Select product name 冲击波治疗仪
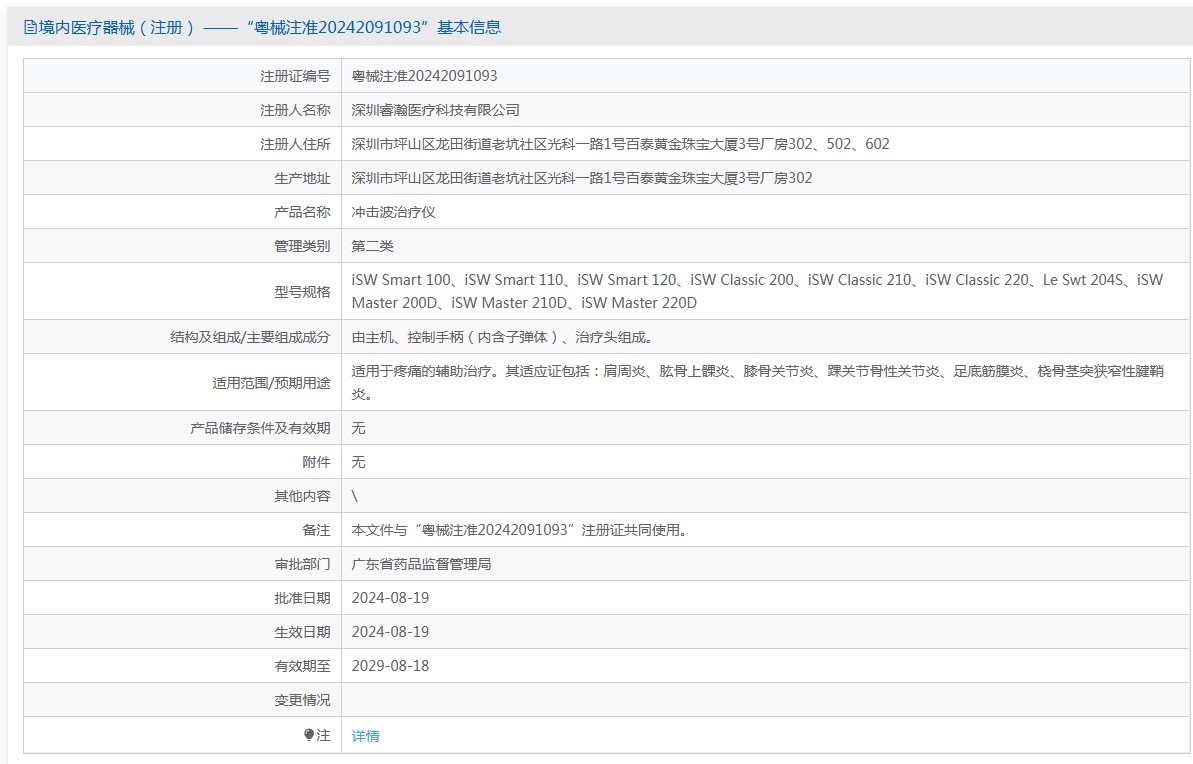The image size is (1193, 764). pyautogui.click(x=393, y=212)
